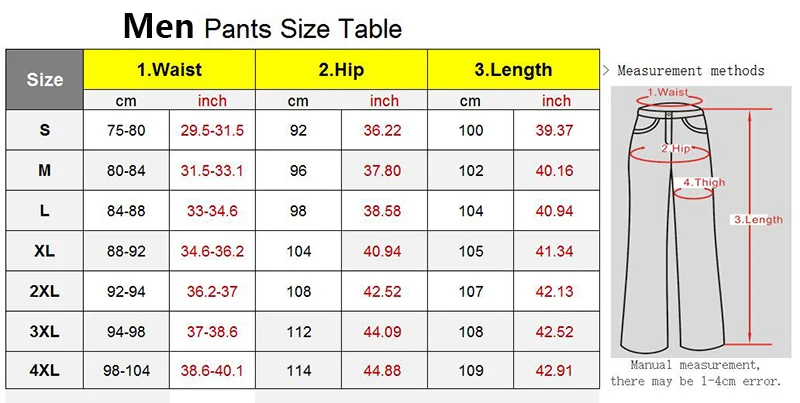
Task: Click the 1.Waist yellow header cell
Action: coord(169,69)
